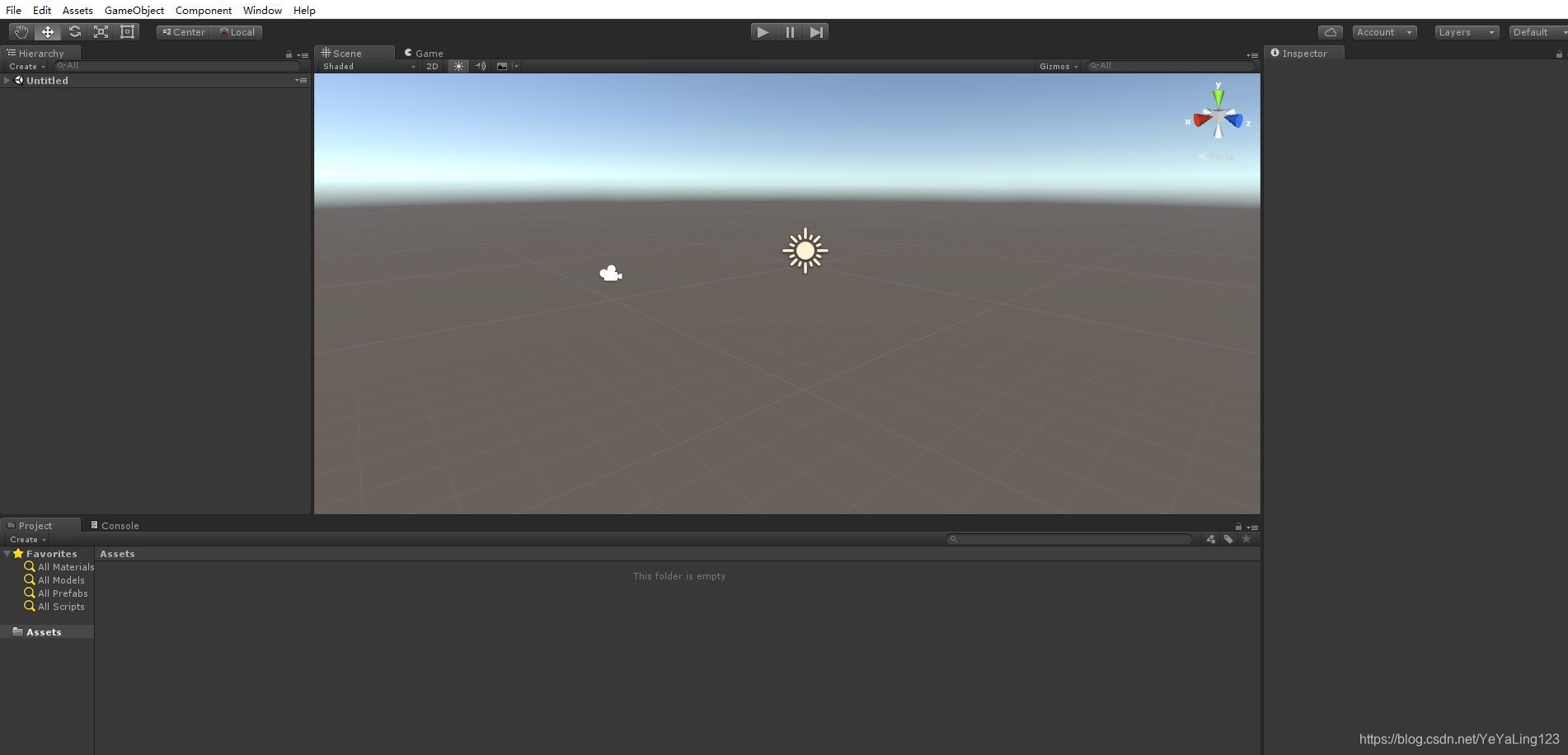
Task: Select the Main Camera gizmo
Action: click(x=611, y=273)
